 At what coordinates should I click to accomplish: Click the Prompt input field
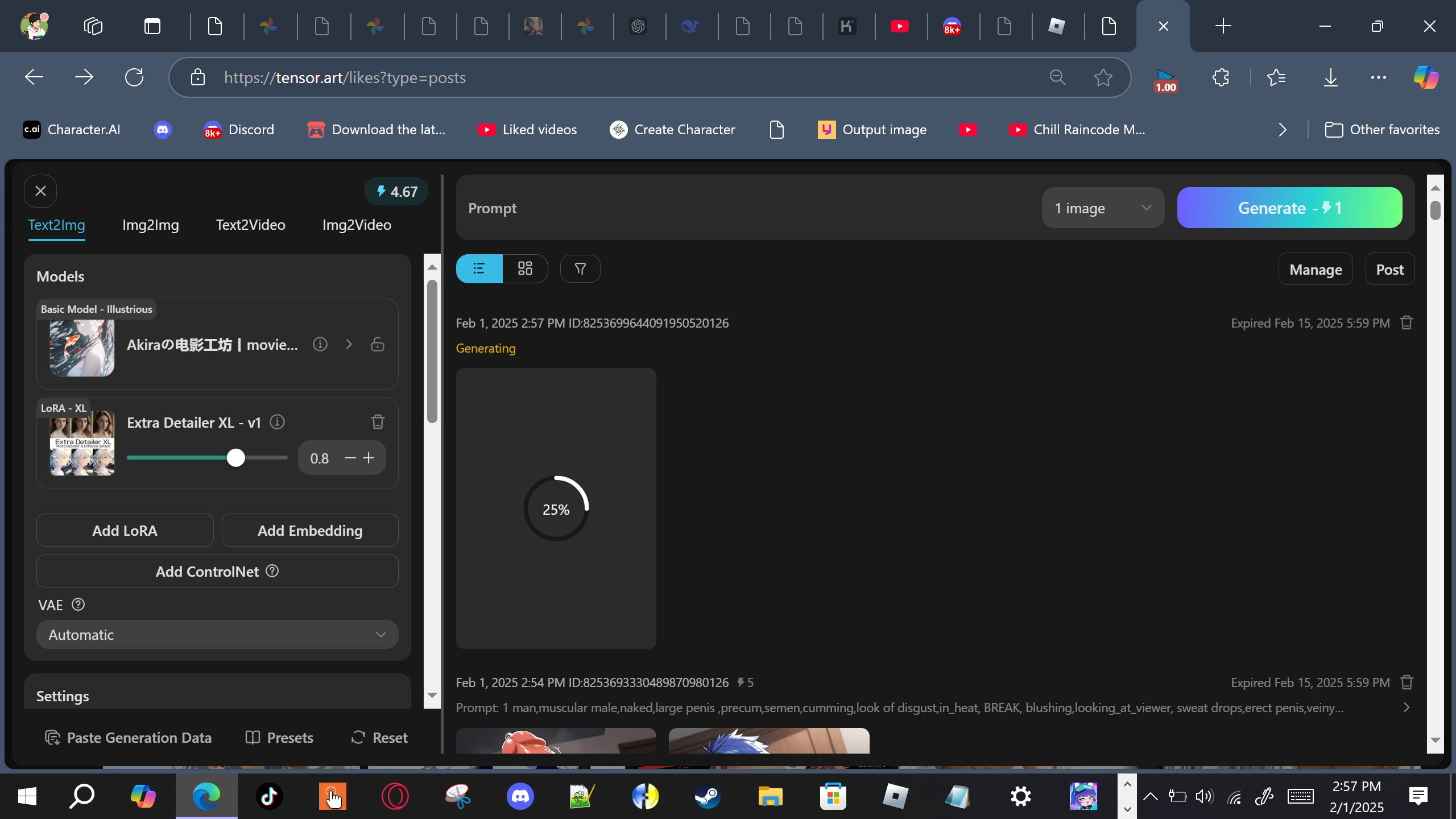(x=739, y=208)
